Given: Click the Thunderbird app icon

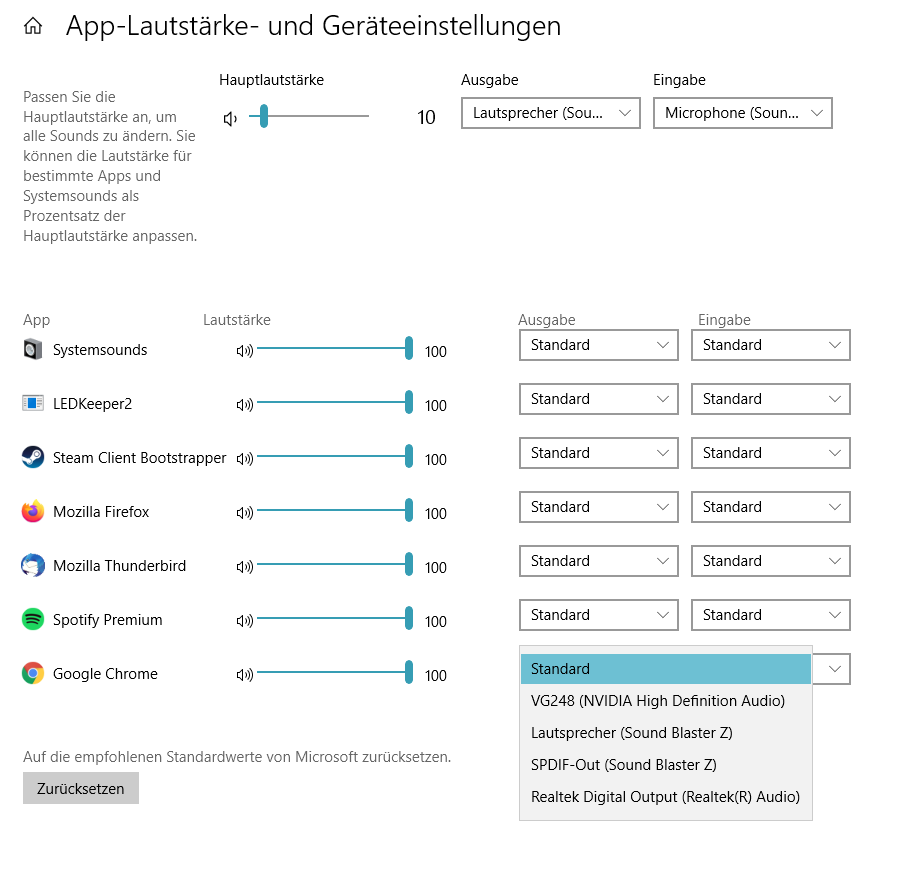Looking at the screenshot, I should pos(33,565).
